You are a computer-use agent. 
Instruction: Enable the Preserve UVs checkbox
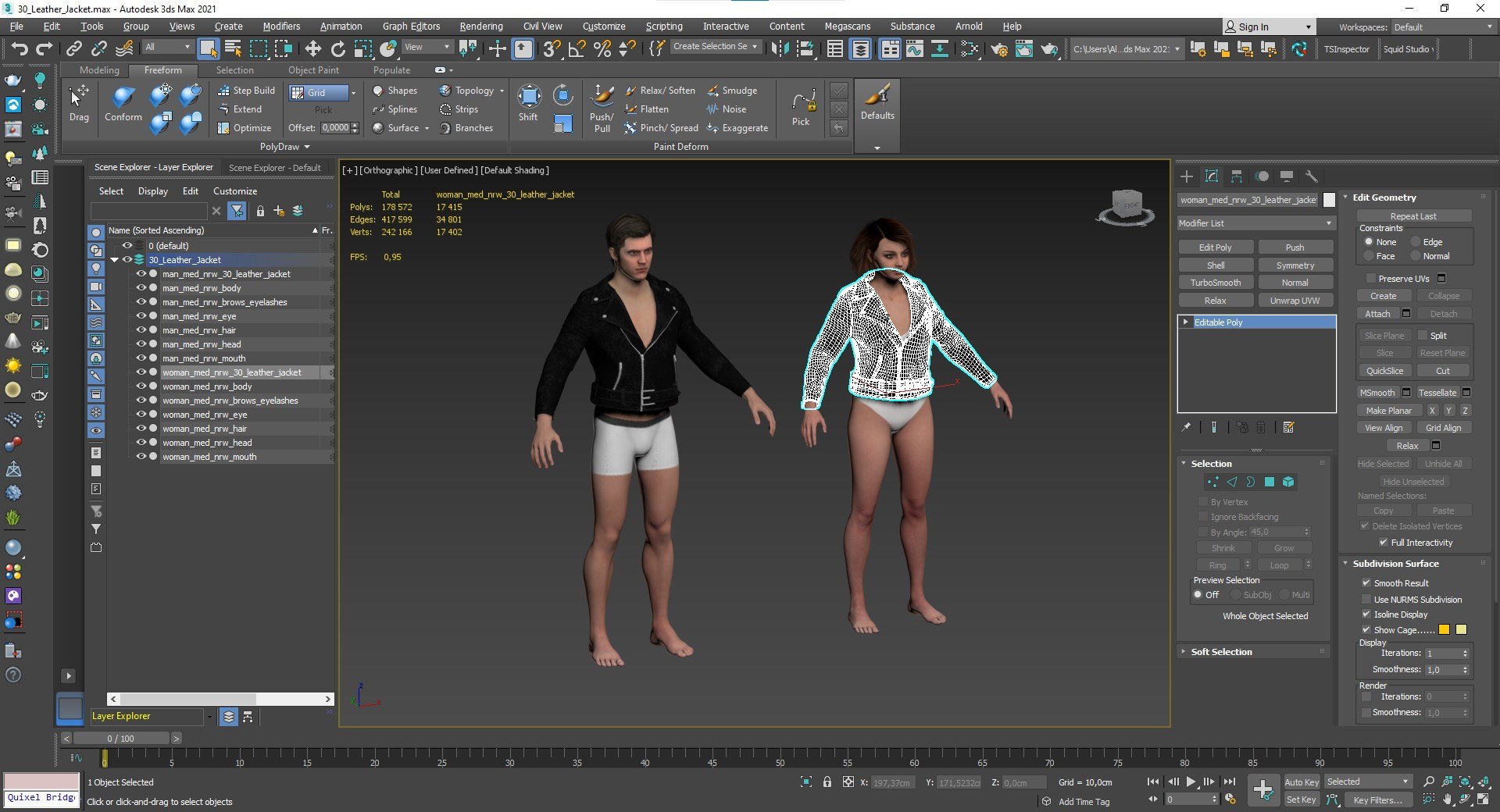tap(1370, 279)
